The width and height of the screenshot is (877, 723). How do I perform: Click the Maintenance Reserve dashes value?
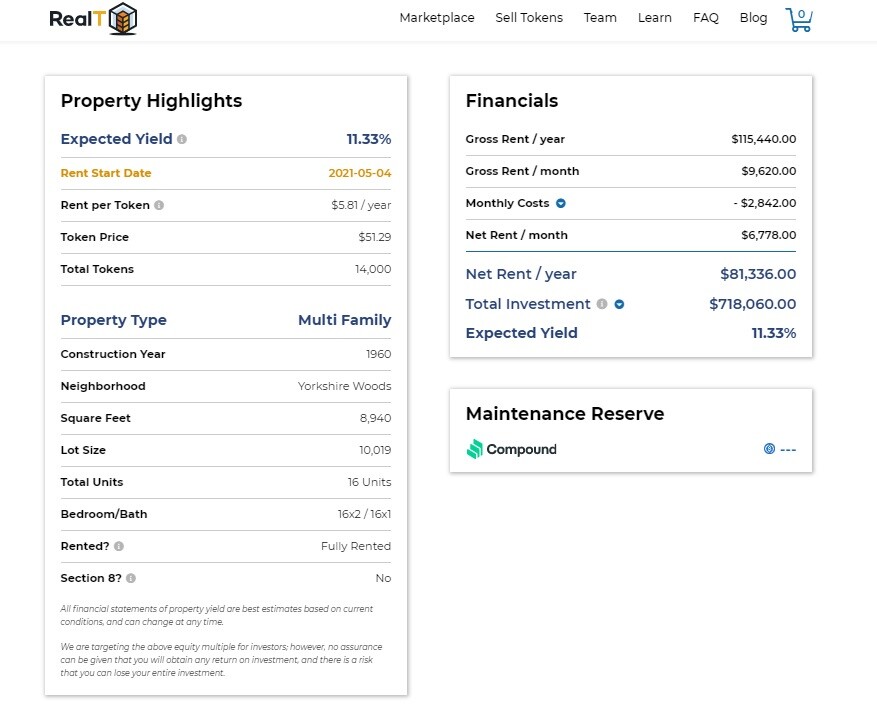[x=788, y=450]
